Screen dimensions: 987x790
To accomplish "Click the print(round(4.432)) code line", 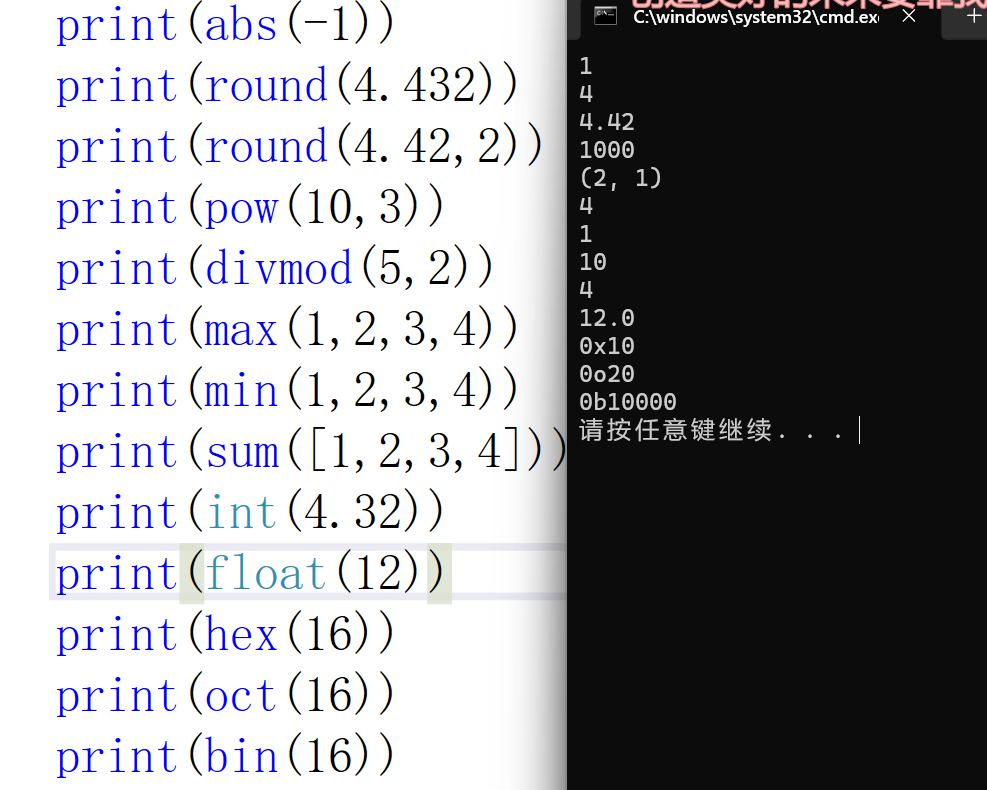I will pyautogui.click(x=287, y=85).
